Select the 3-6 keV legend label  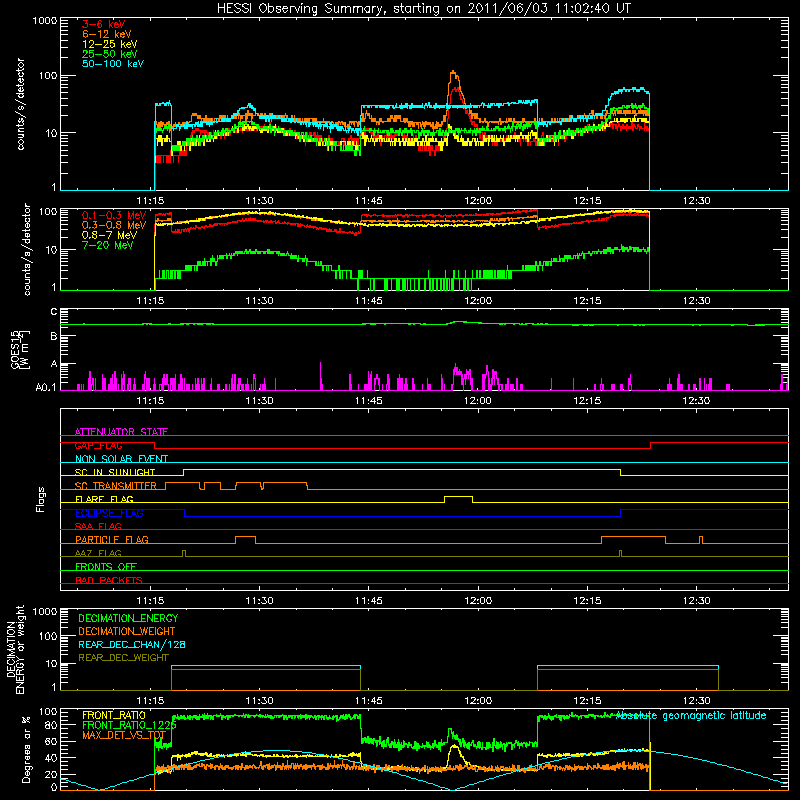(x=104, y=24)
